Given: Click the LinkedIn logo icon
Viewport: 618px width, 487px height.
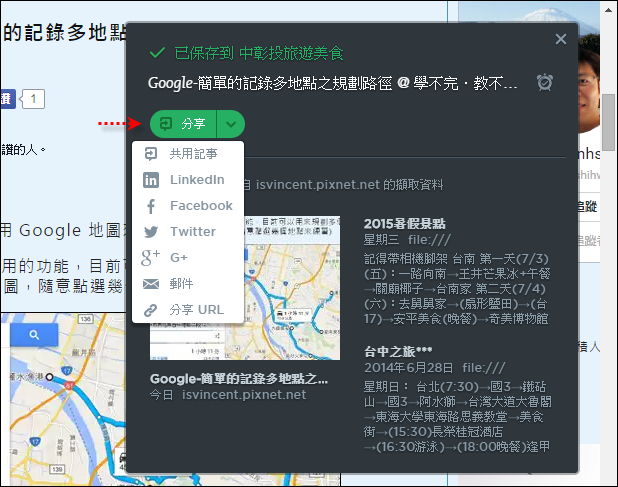Looking at the screenshot, I should (151, 180).
